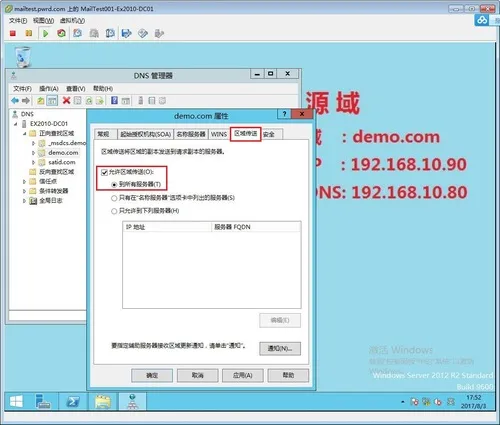Expand the 条件转发器 folder node

tap(24, 191)
